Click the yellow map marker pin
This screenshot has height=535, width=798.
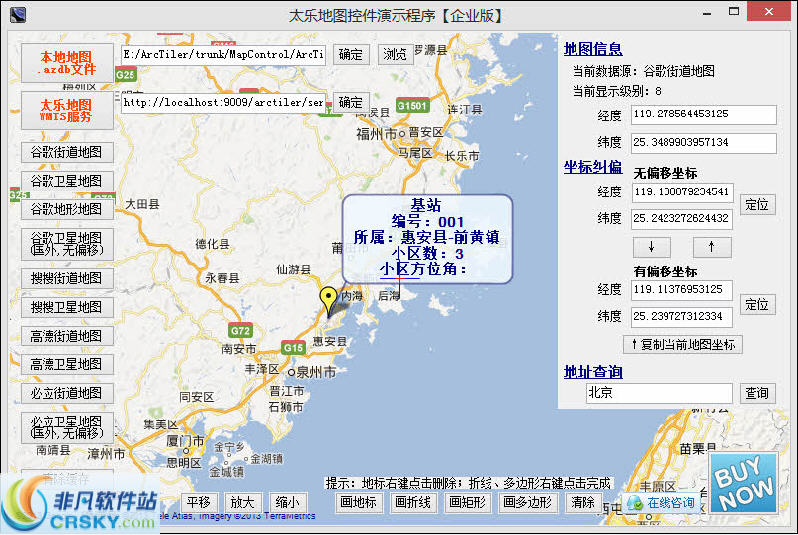coord(328,301)
